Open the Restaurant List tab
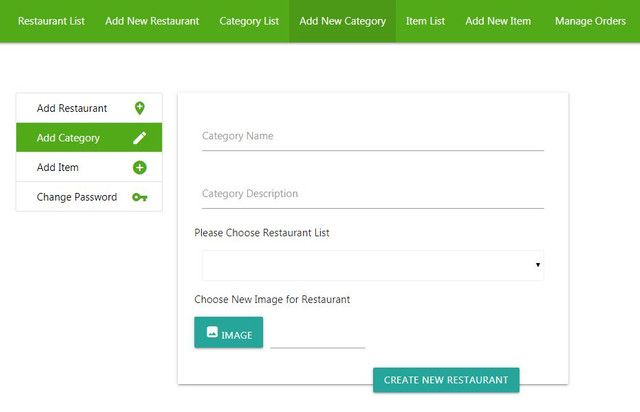 pos(51,21)
